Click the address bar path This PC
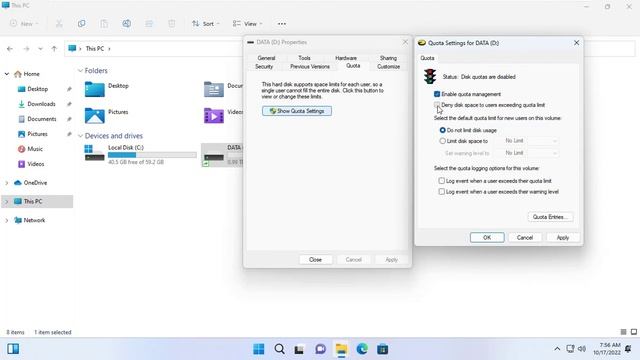Image resolution: width=640 pixels, height=360 pixels. click(x=95, y=49)
